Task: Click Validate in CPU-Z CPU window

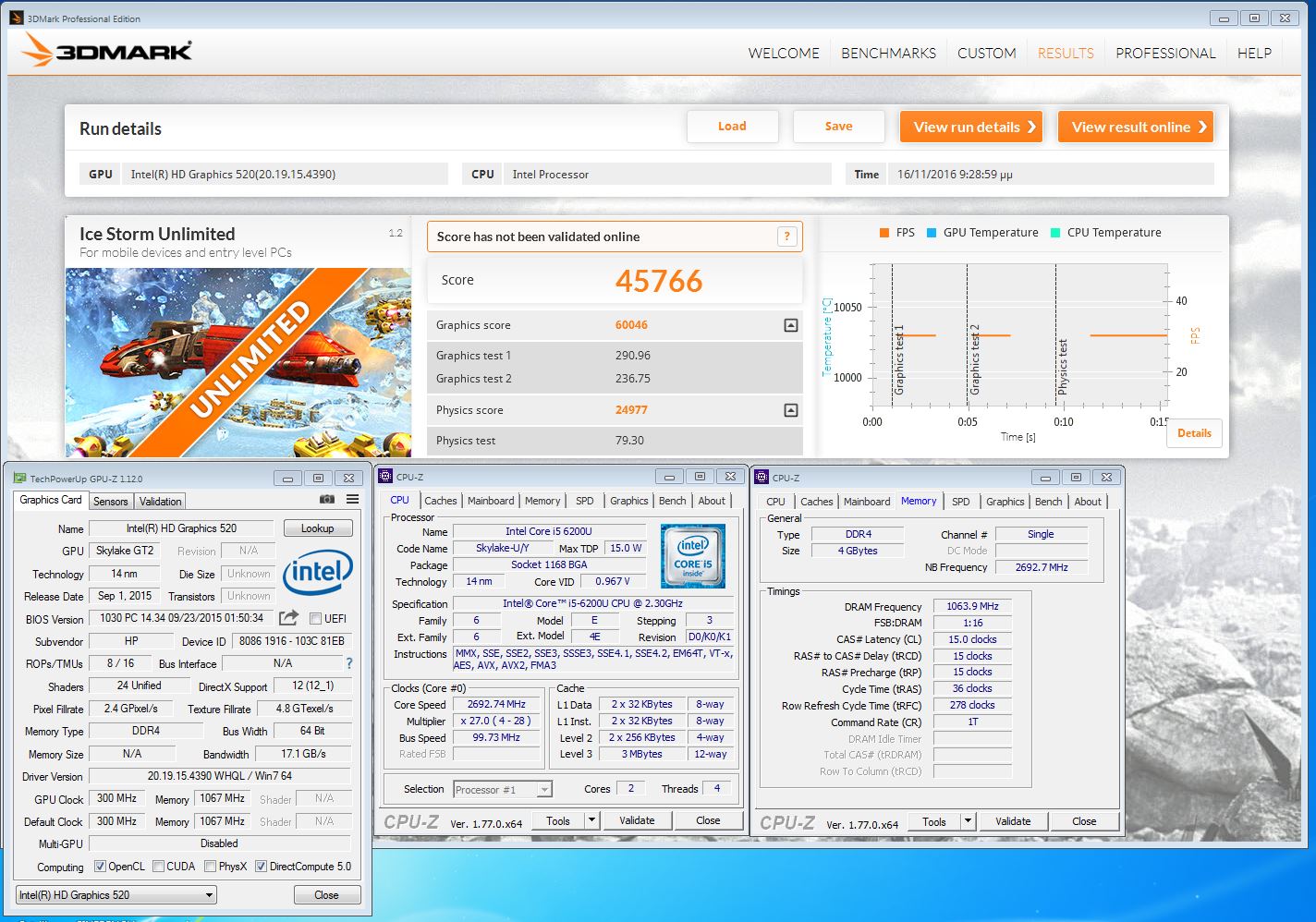Action: 637,820
